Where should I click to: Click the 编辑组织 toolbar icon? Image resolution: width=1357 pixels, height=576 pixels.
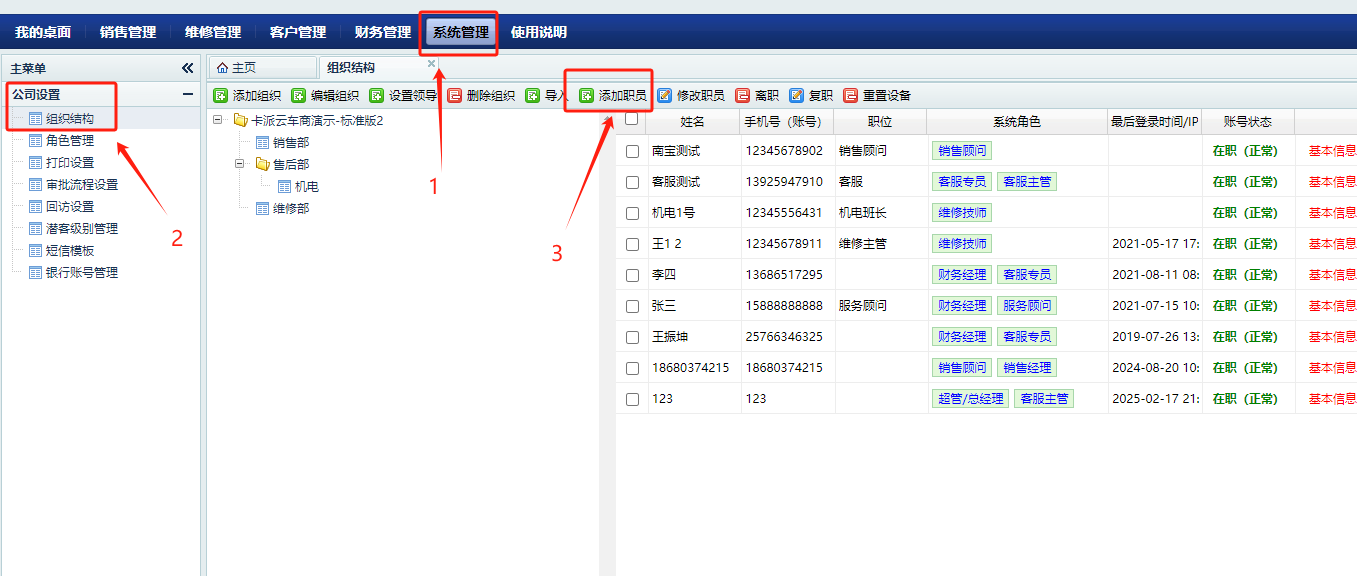(299, 96)
